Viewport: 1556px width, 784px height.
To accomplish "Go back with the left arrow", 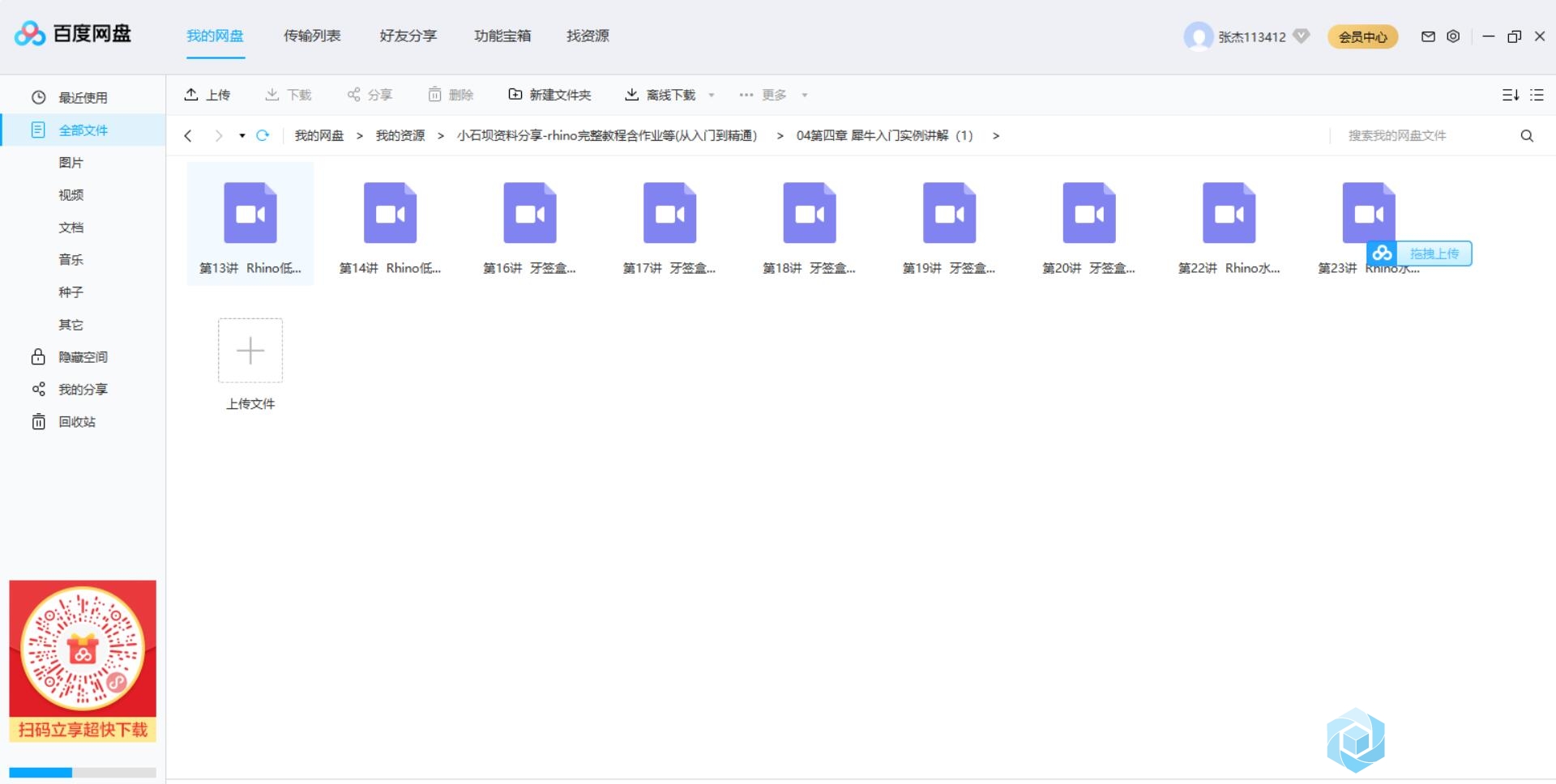I will (188, 135).
